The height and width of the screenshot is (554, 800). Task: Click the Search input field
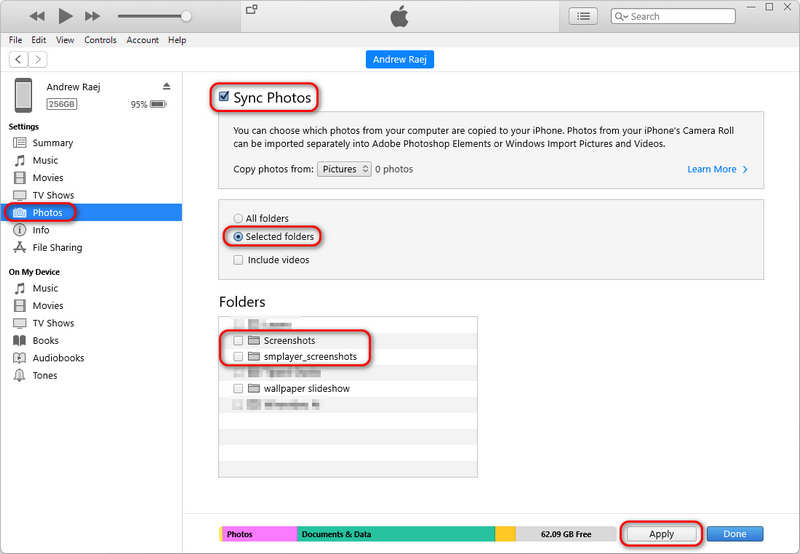pyautogui.click(x=673, y=16)
